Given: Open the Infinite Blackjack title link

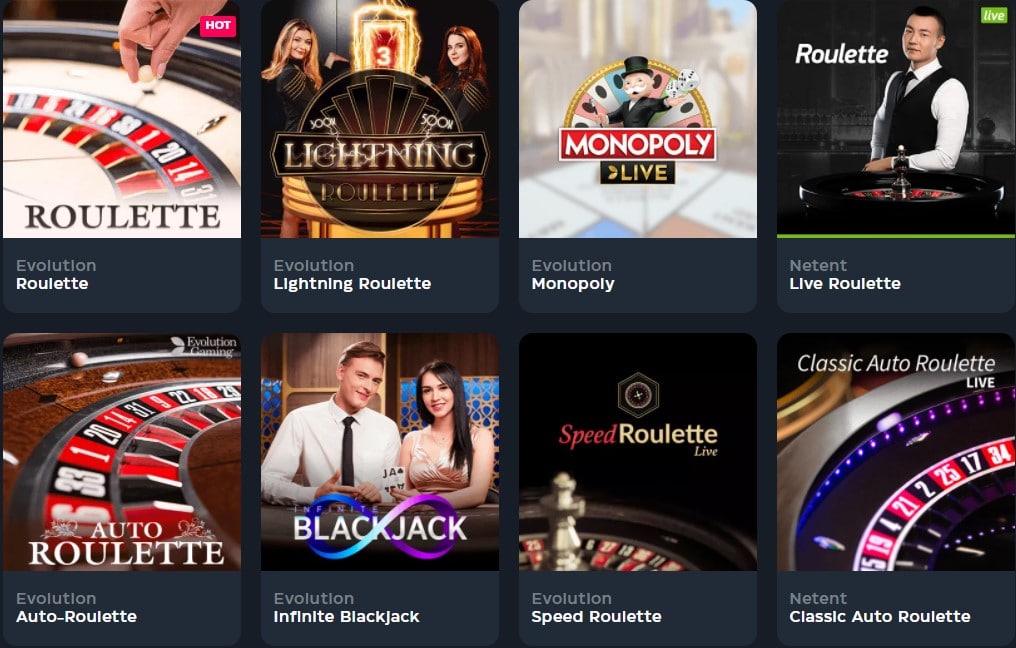Looking at the screenshot, I should click(x=347, y=617).
